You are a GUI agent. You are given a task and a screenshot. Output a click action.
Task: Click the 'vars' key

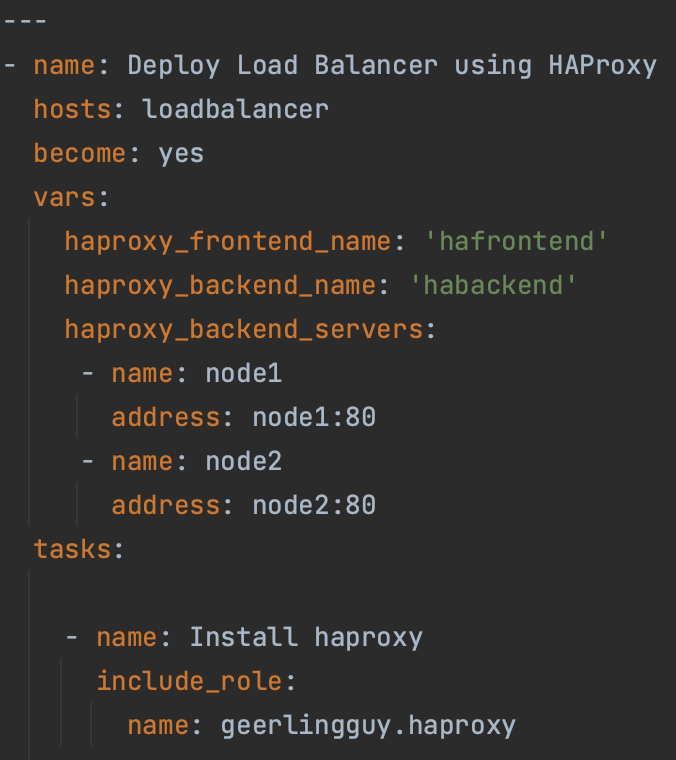click(65, 197)
